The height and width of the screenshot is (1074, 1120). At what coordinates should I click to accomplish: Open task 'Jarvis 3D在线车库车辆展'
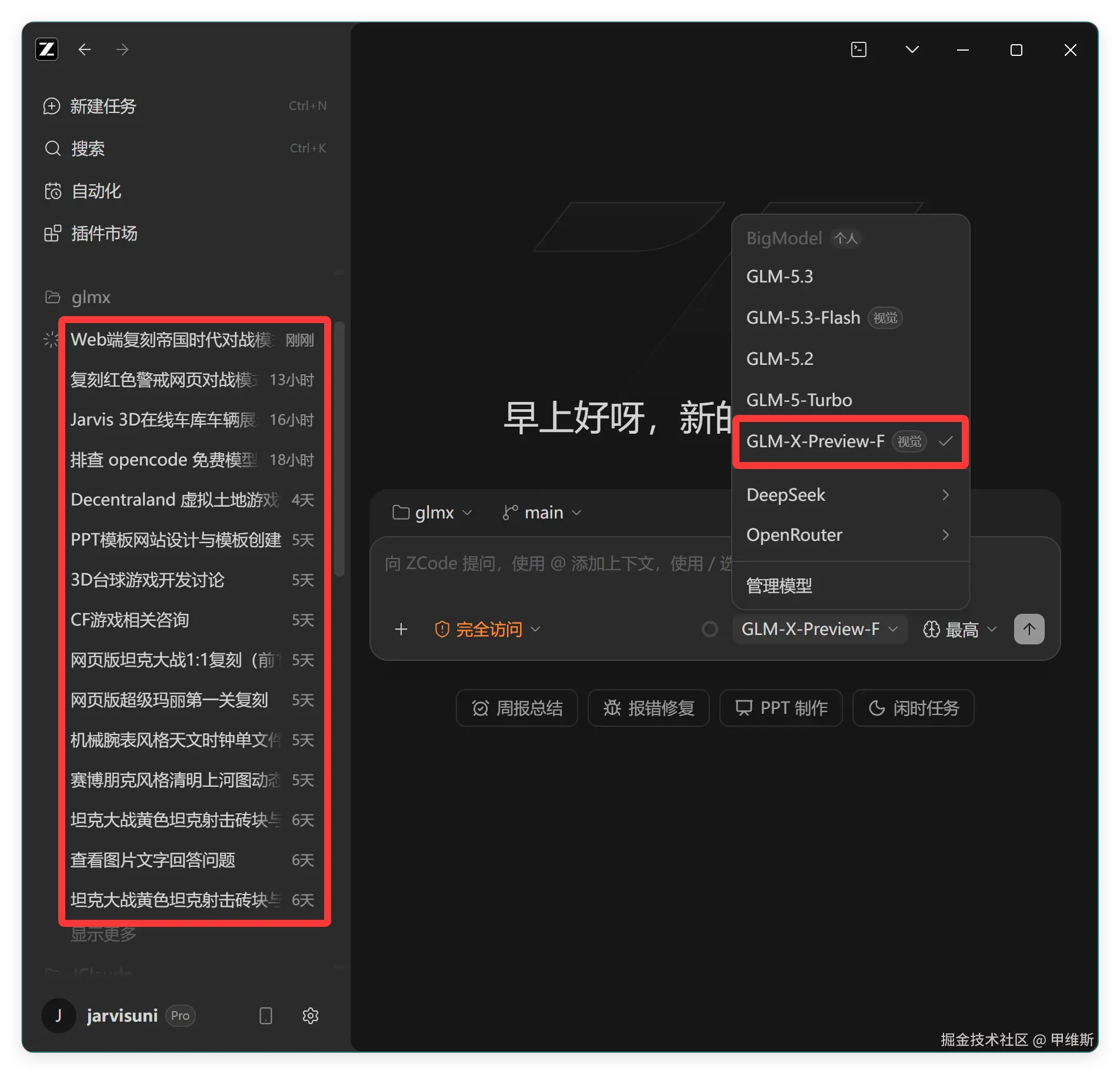click(192, 420)
